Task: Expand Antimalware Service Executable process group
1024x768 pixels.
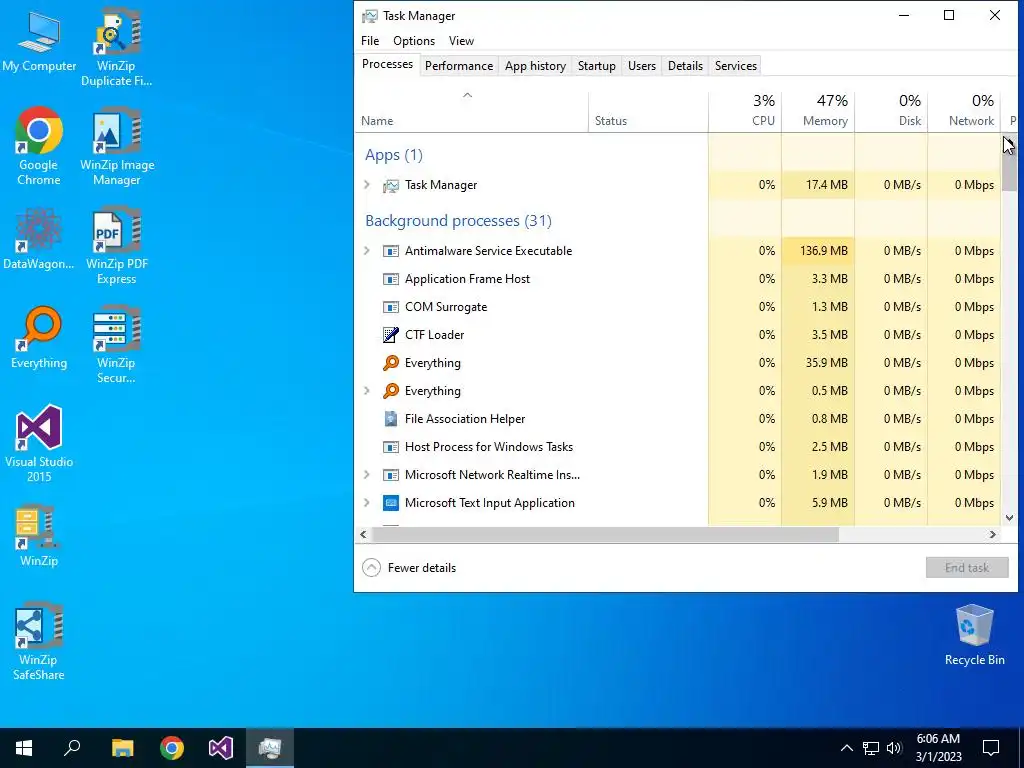Action: tap(367, 251)
